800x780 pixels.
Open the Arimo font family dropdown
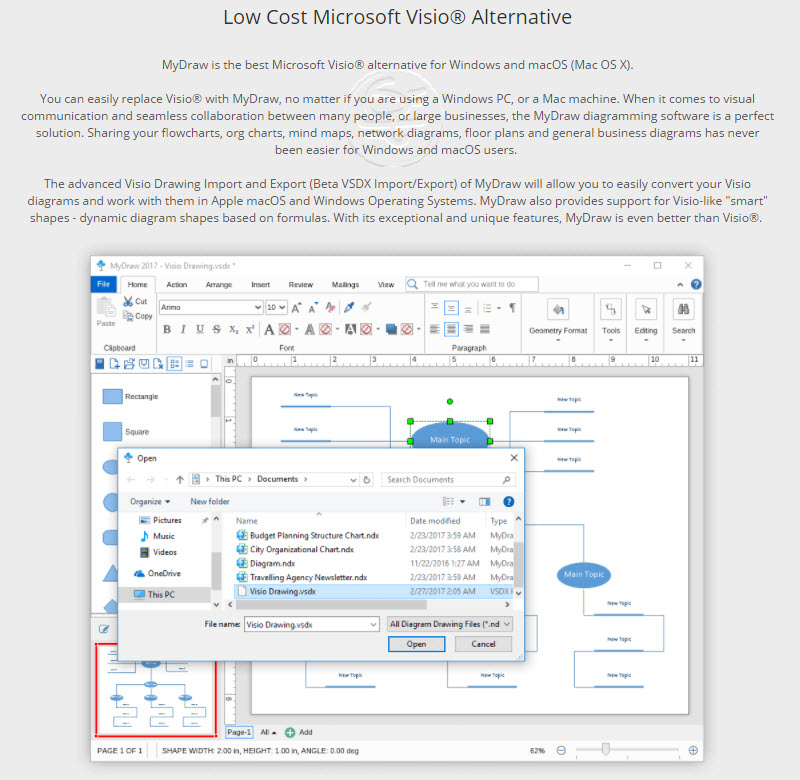(258, 307)
